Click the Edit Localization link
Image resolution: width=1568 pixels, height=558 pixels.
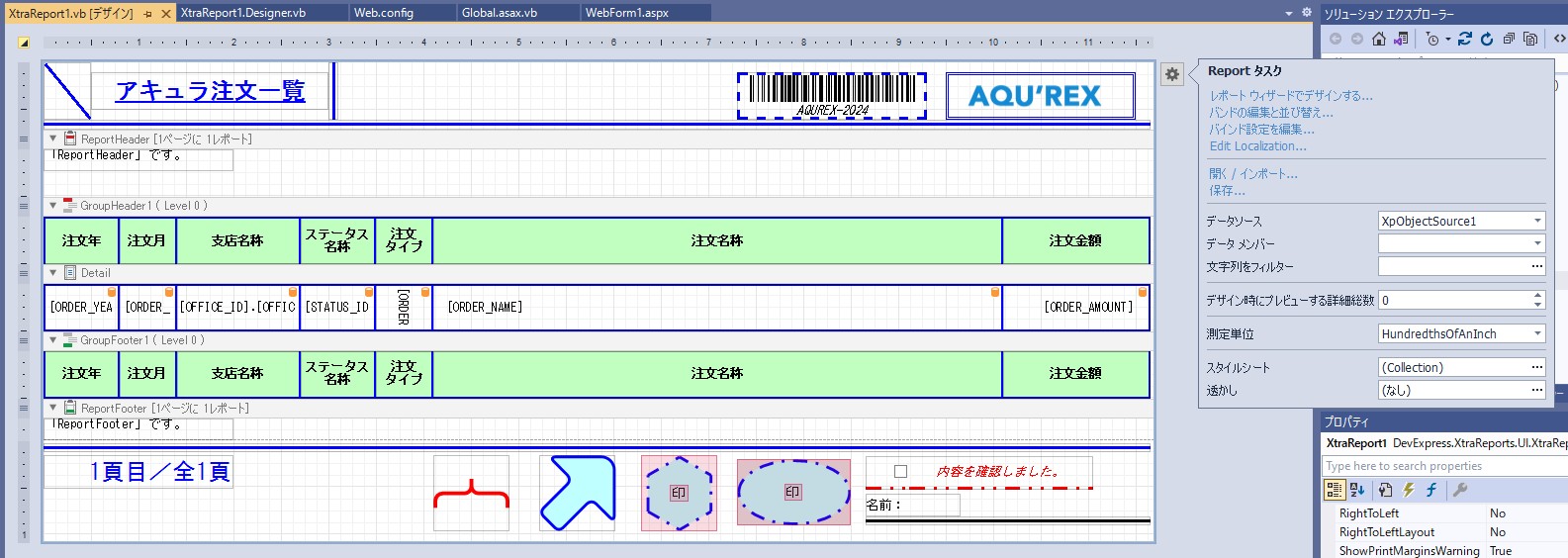pos(1257,146)
